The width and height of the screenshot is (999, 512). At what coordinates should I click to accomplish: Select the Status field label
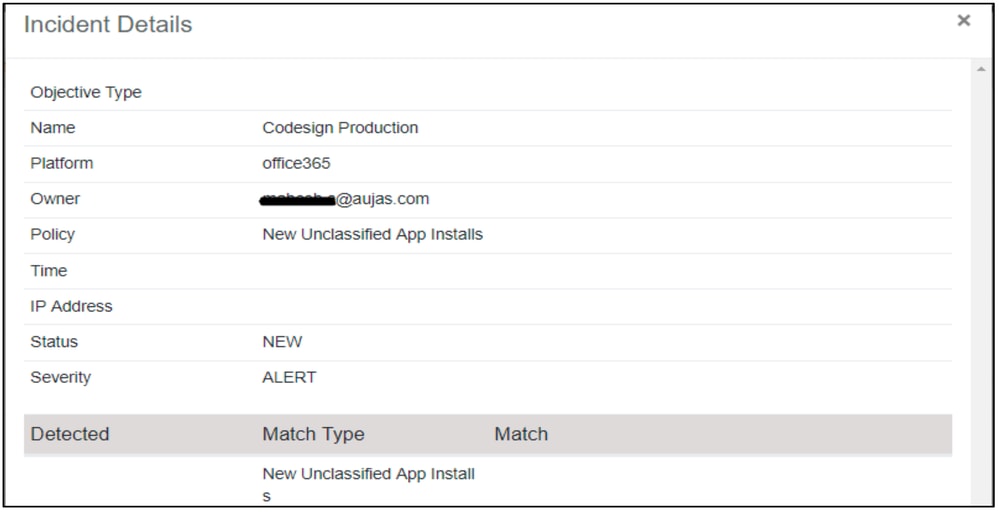point(54,342)
